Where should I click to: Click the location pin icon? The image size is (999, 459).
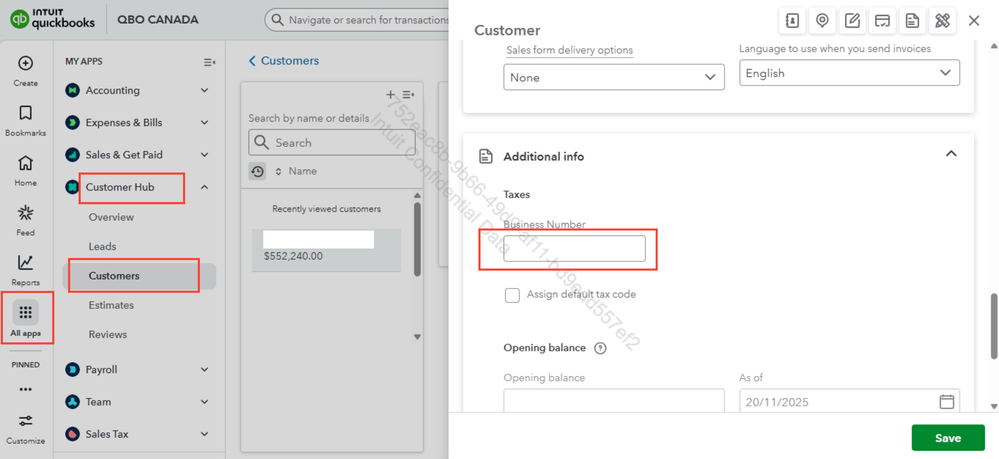pyautogui.click(x=822, y=20)
